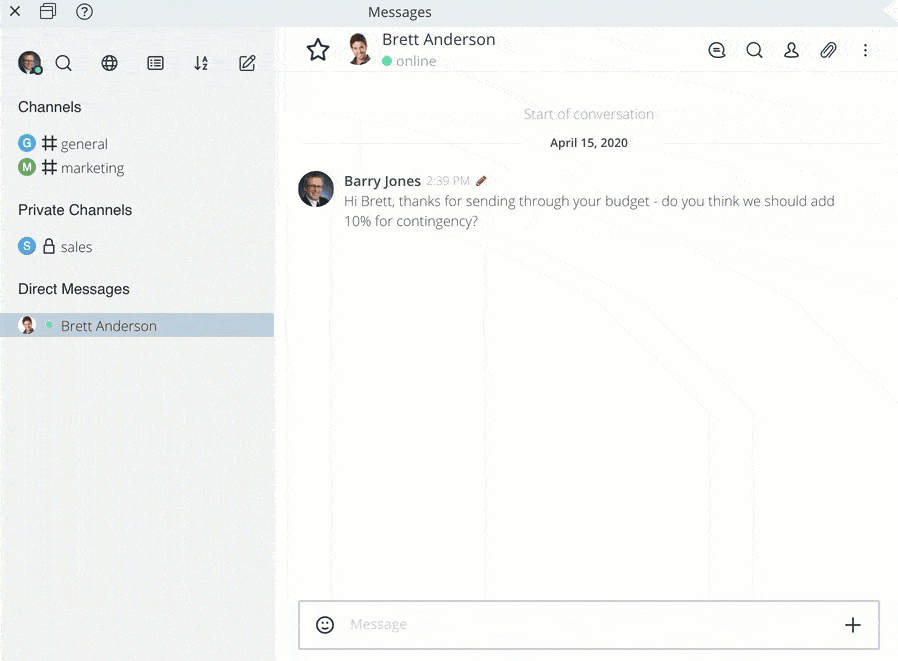Sort channels using the A-Z sort icon
Viewport: 898px width, 661px height.
click(x=201, y=62)
